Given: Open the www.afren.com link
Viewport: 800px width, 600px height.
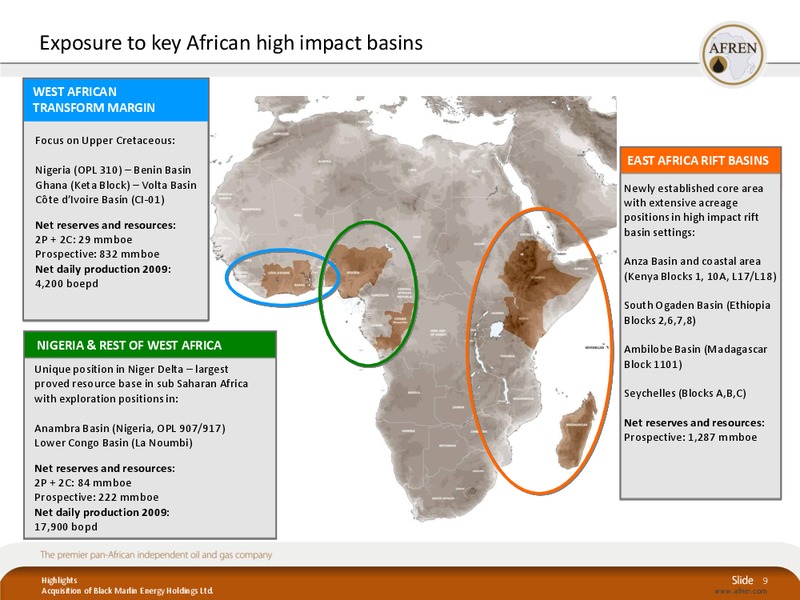Looking at the screenshot, I should pos(740,591).
